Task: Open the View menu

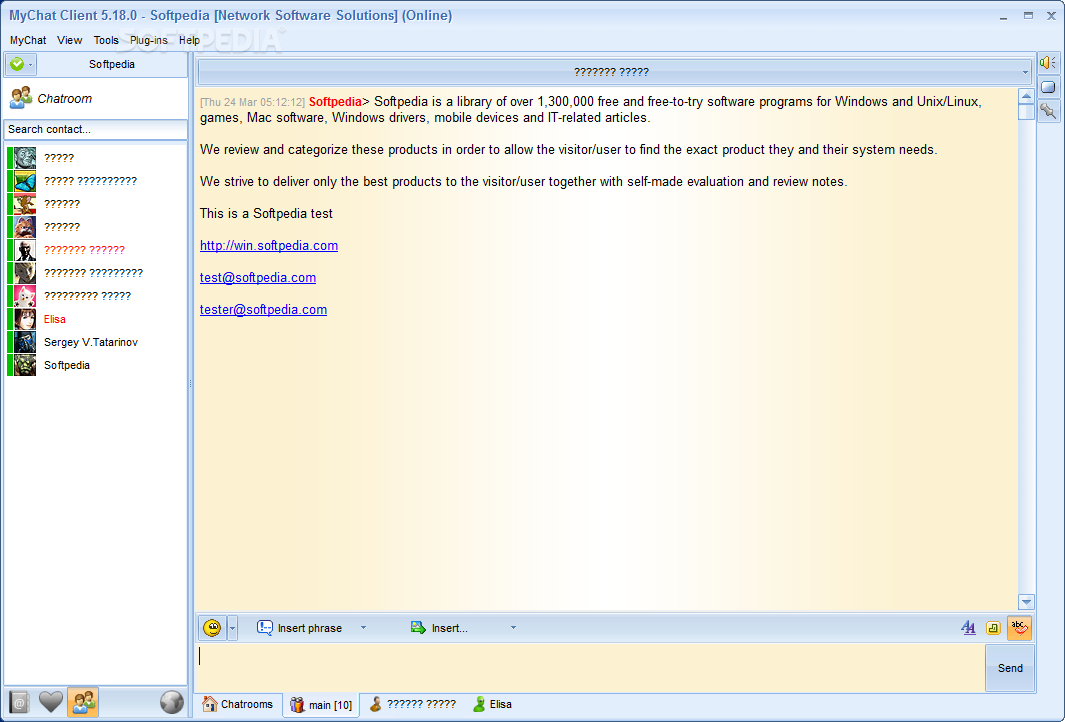Action: click(x=69, y=40)
